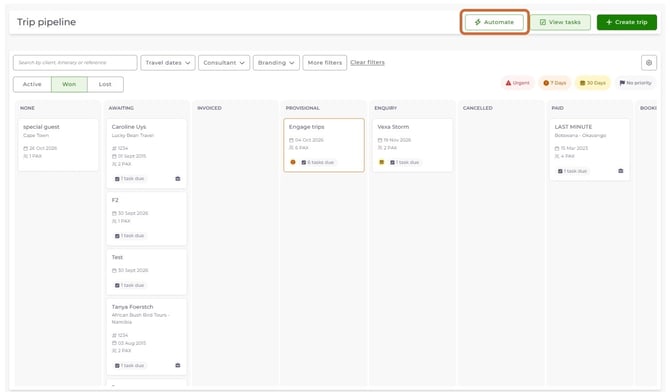670x392 pixels.
Task: Click tasks-due badge on Engage trips card
Action: click(x=317, y=162)
